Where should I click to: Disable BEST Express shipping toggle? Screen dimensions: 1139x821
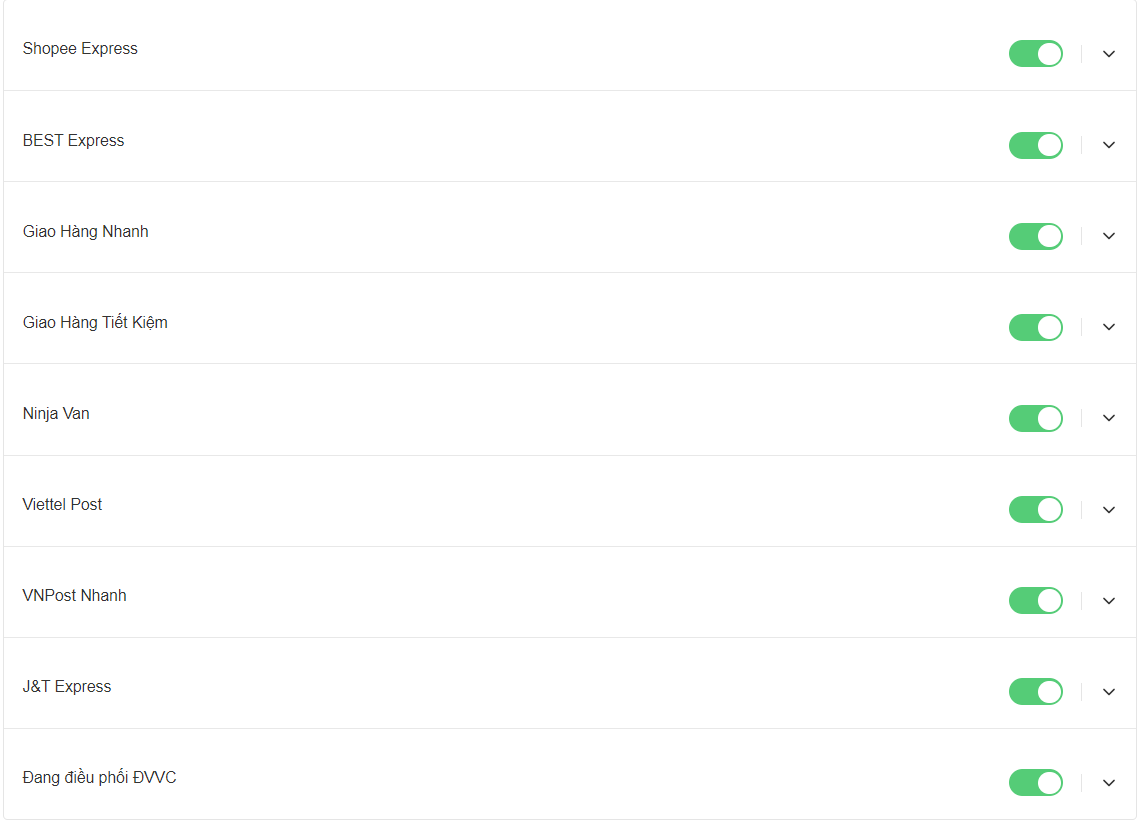point(1035,145)
